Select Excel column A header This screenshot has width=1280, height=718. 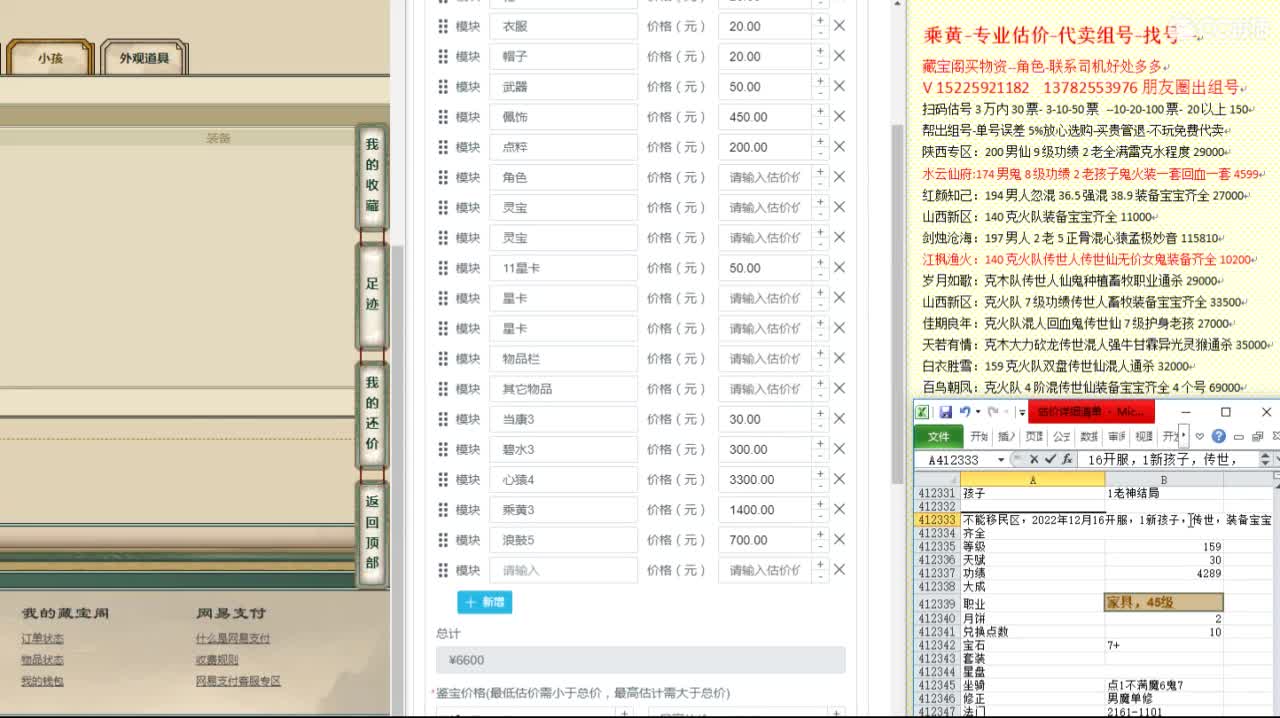coord(1032,480)
